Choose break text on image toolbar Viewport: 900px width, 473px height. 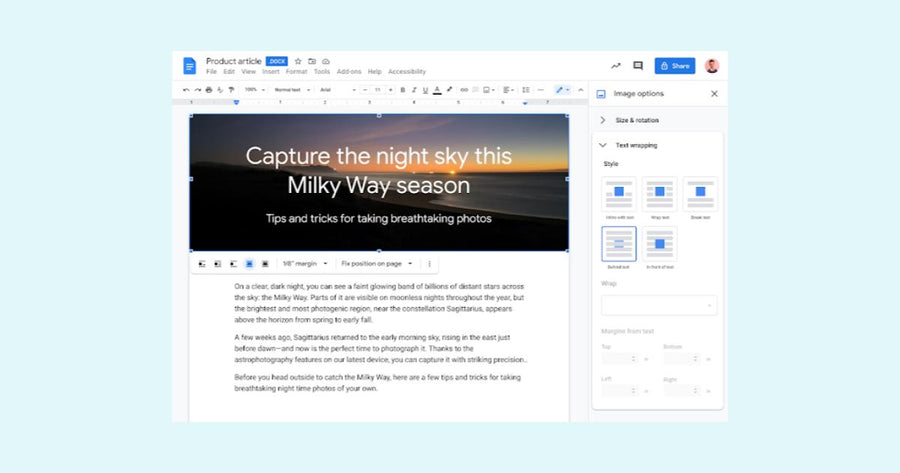233,264
